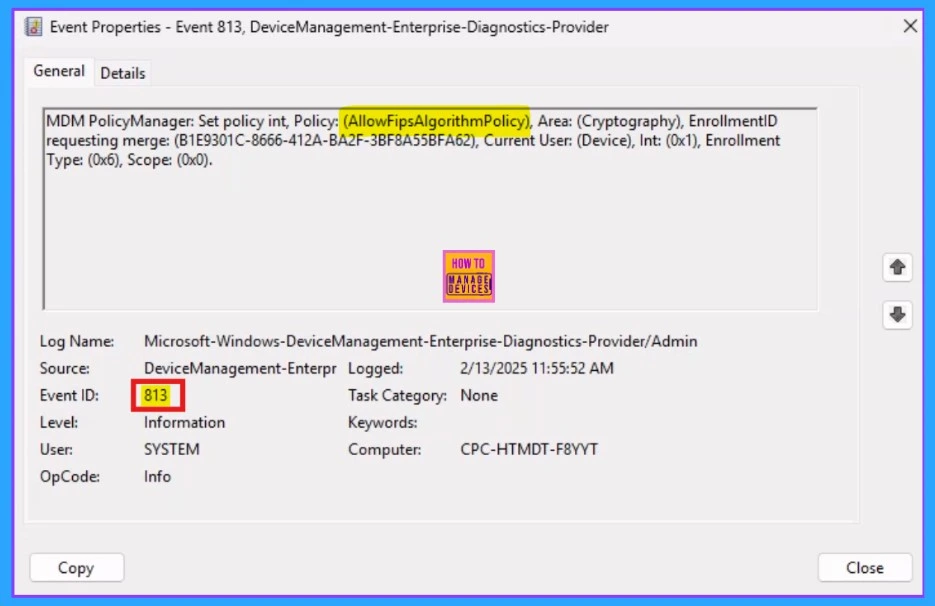The width and height of the screenshot is (935, 606).
Task: Click the Area (Cryptography) text
Action: (x=609, y=121)
